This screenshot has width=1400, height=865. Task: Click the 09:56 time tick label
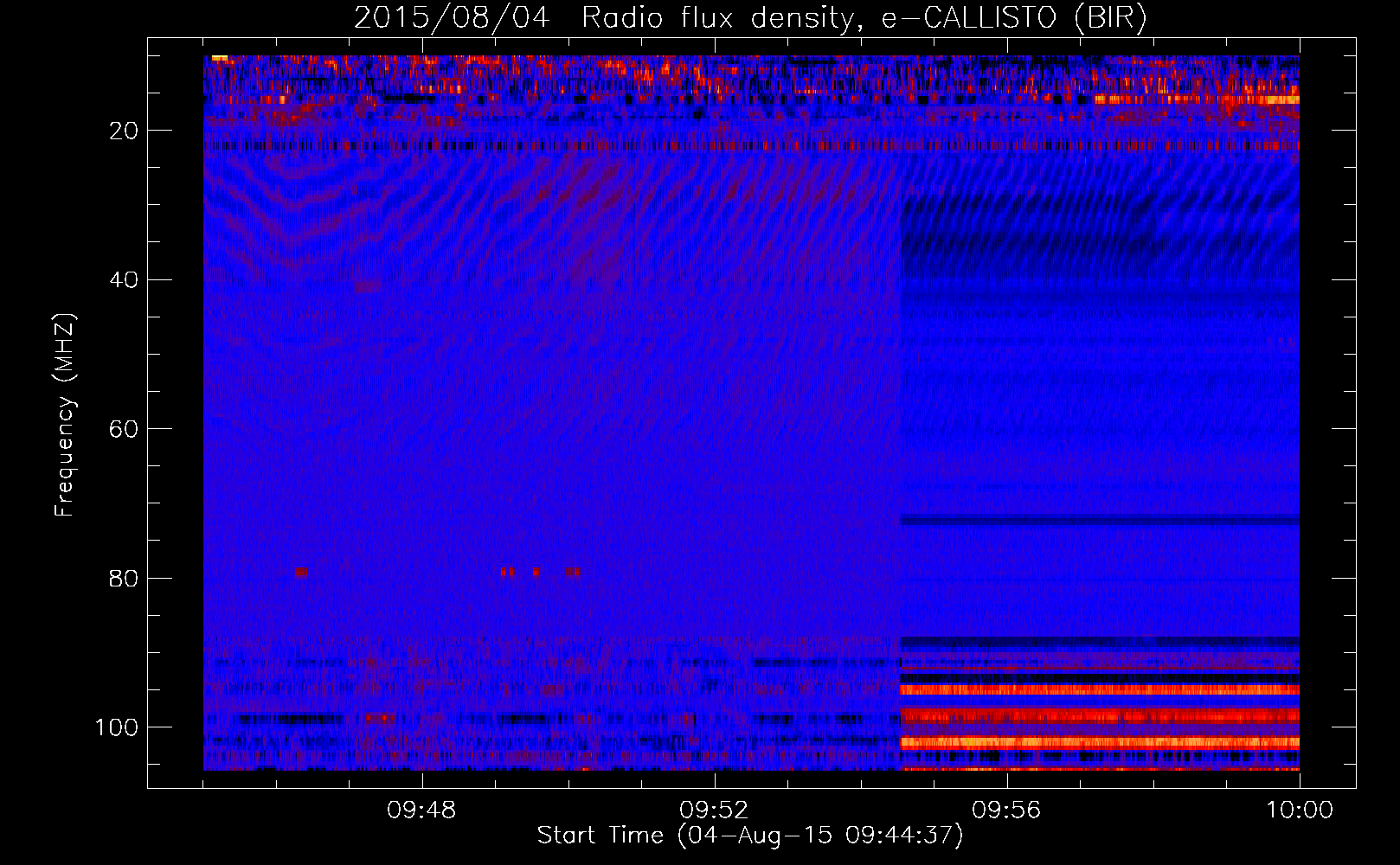[x=1006, y=811]
